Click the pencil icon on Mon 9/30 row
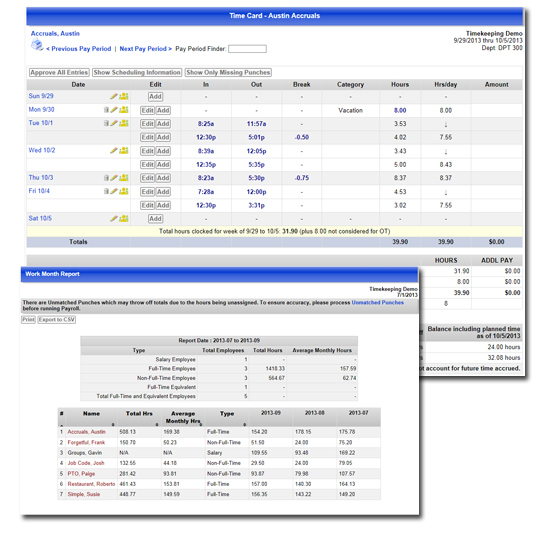 click(x=114, y=110)
